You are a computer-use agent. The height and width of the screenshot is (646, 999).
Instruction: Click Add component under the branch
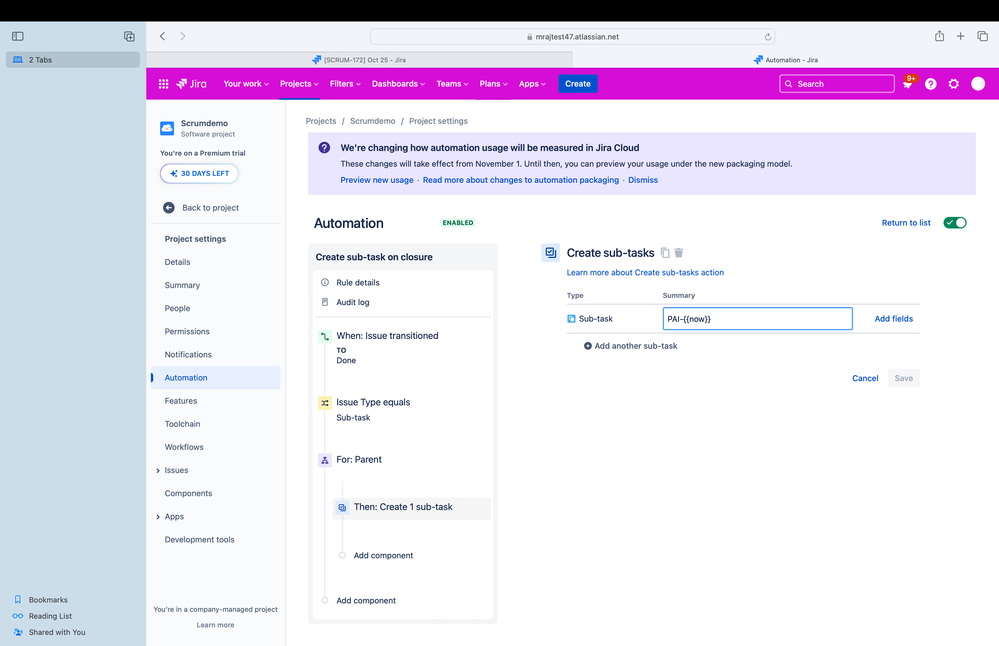coord(383,556)
